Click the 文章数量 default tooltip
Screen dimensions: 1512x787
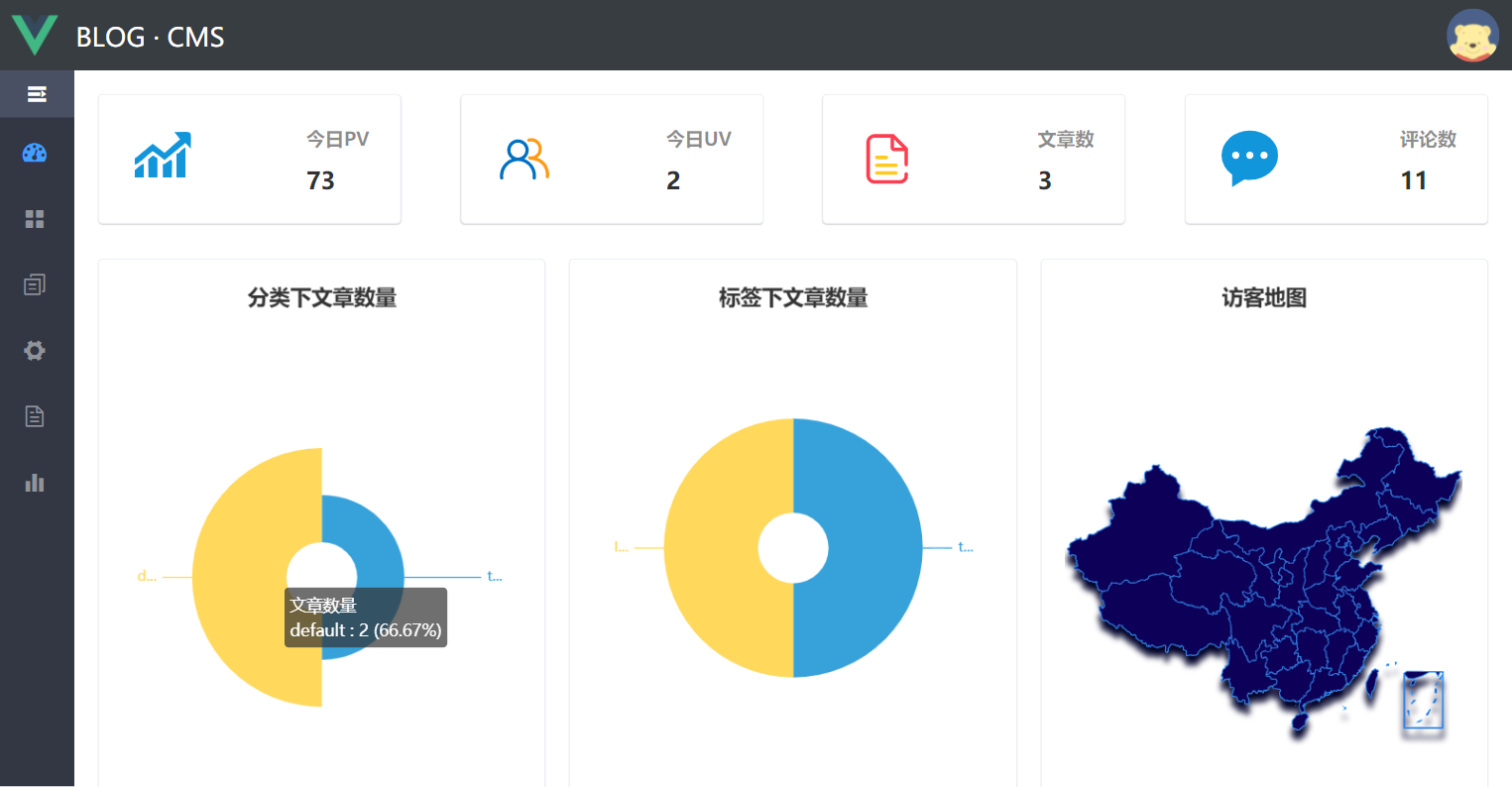(x=366, y=618)
